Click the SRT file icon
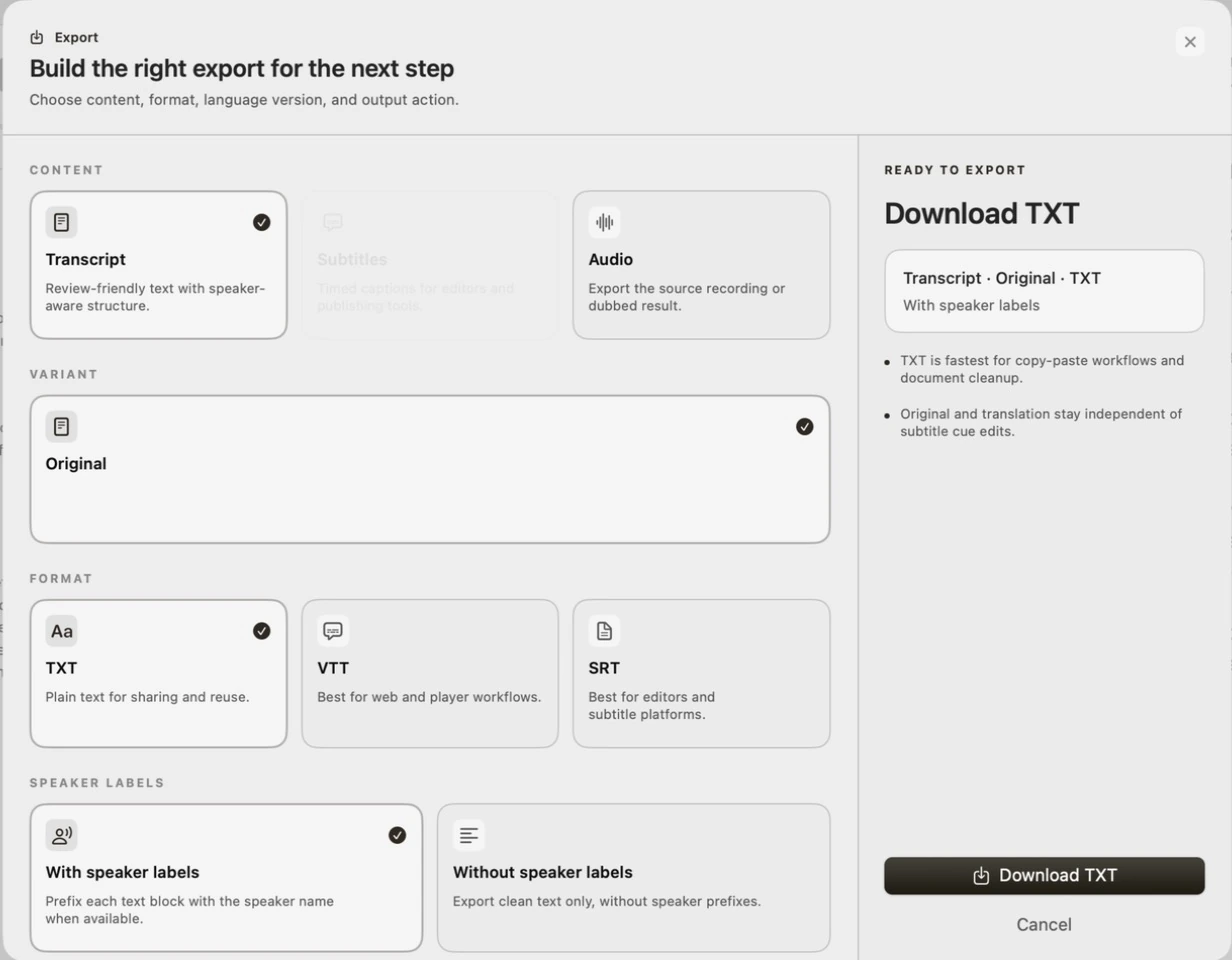The width and height of the screenshot is (1232, 960). 604,631
